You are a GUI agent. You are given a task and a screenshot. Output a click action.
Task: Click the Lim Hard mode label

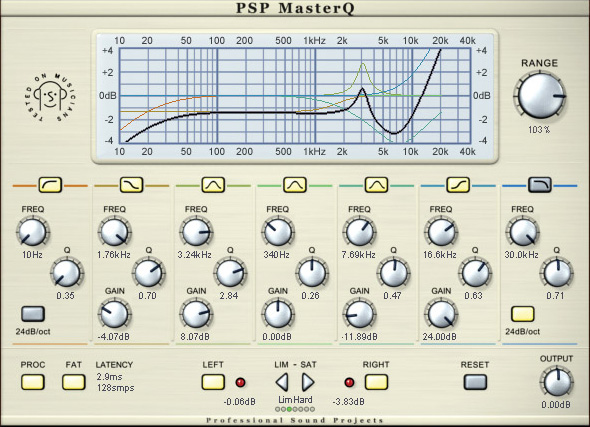(x=295, y=400)
